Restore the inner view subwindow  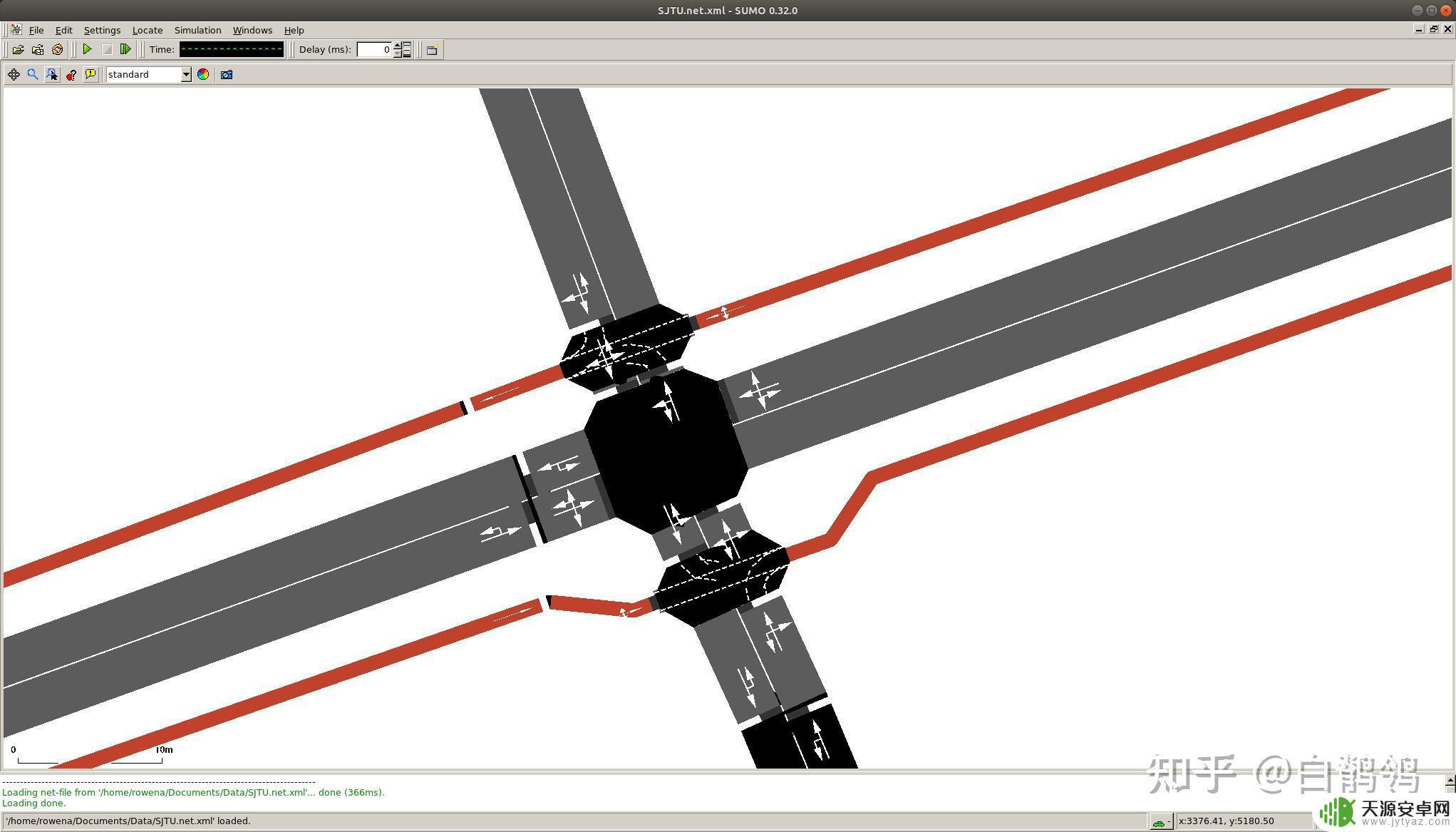1434,29
